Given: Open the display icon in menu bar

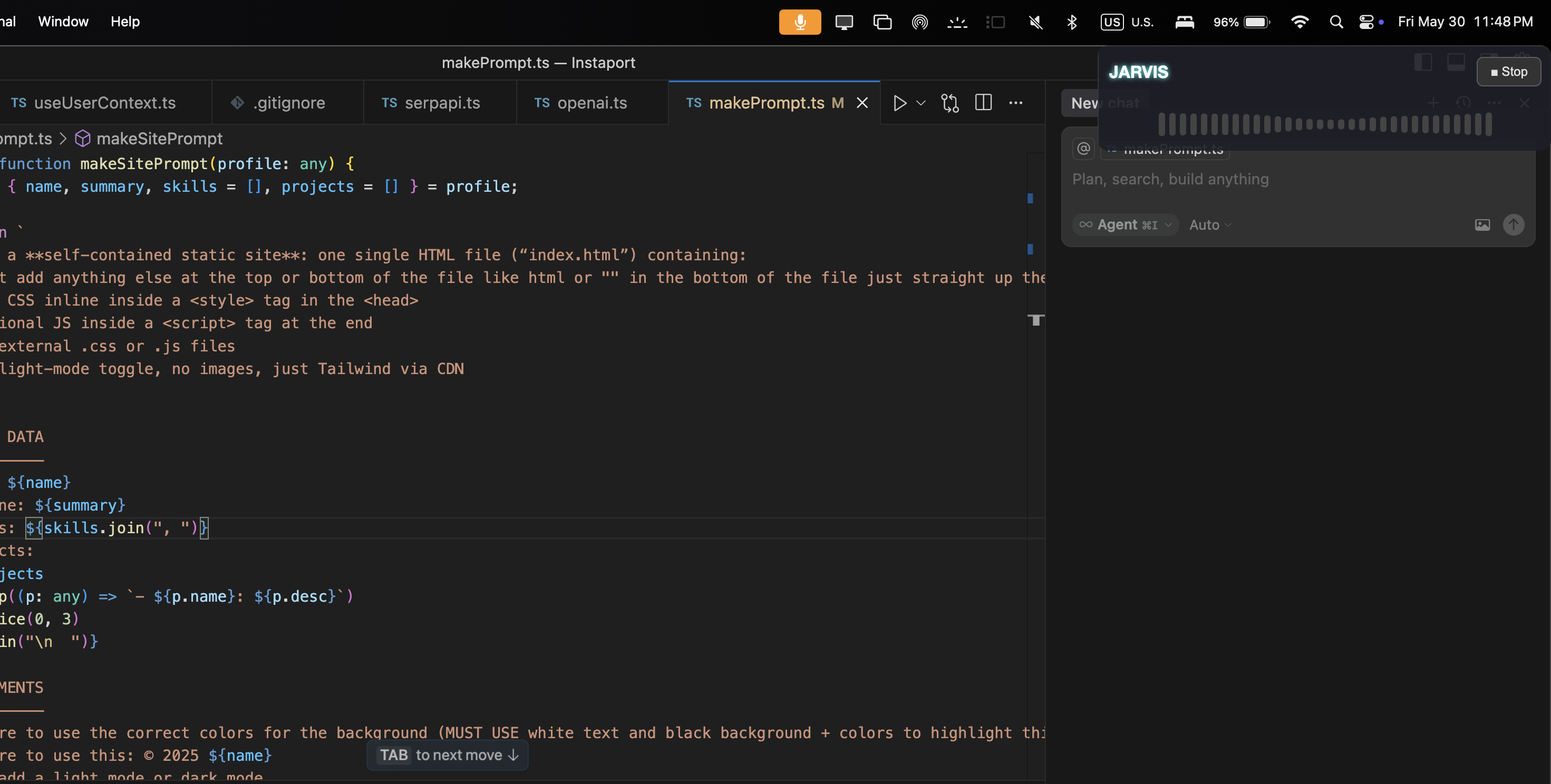Looking at the screenshot, I should 844,22.
